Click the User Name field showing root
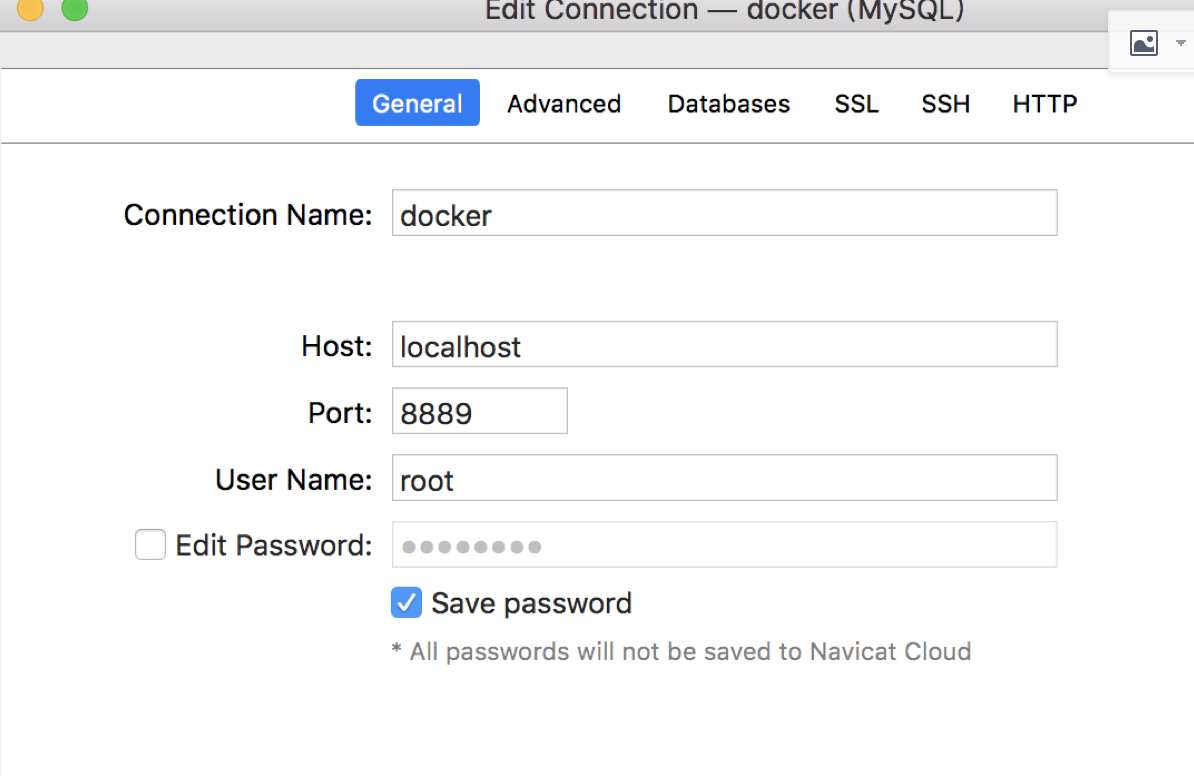This screenshot has height=776, width=1194. coord(724,477)
